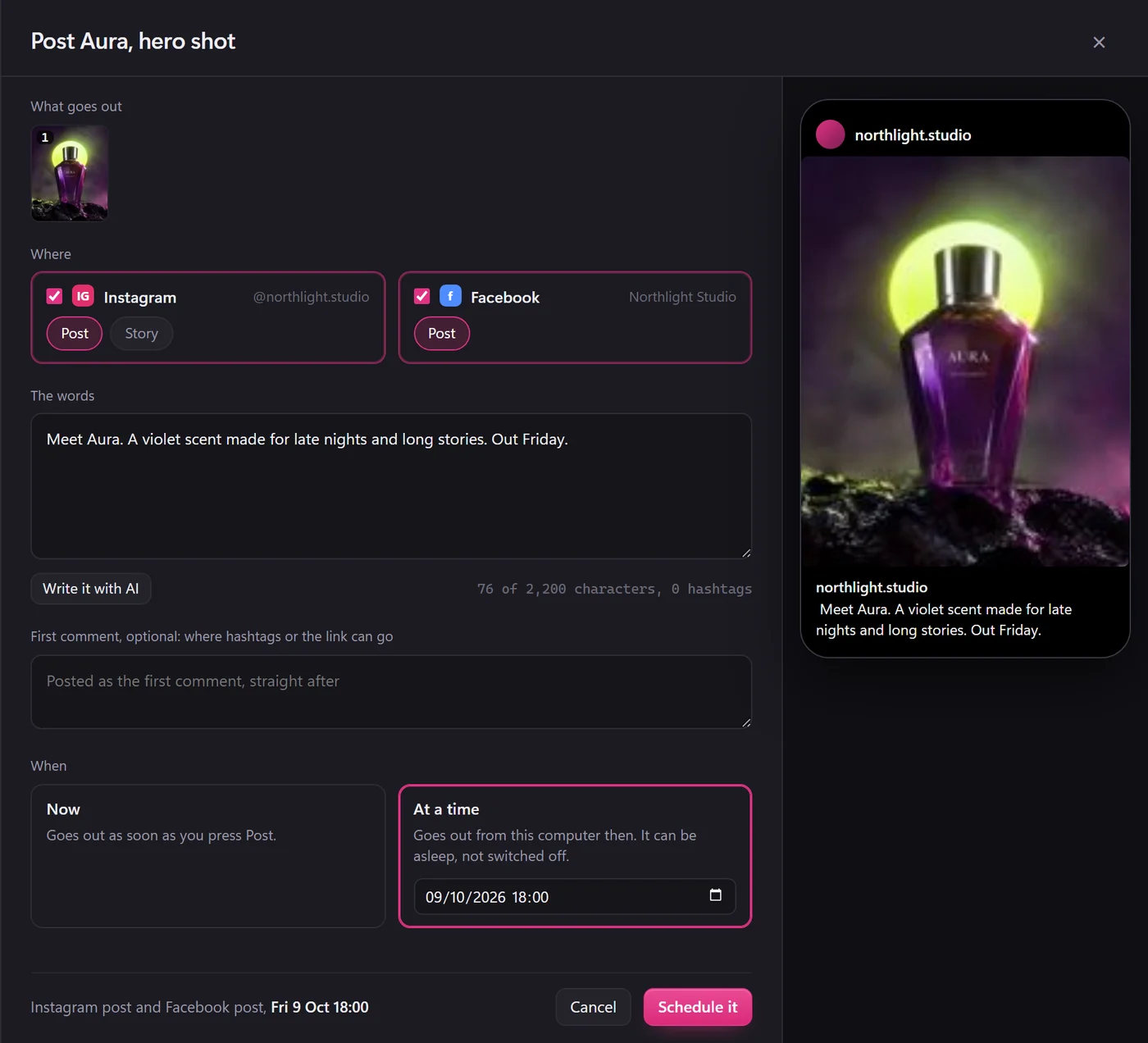1148x1043 pixels.
Task: Select Instagram Post format
Action: [x=75, y=334]
